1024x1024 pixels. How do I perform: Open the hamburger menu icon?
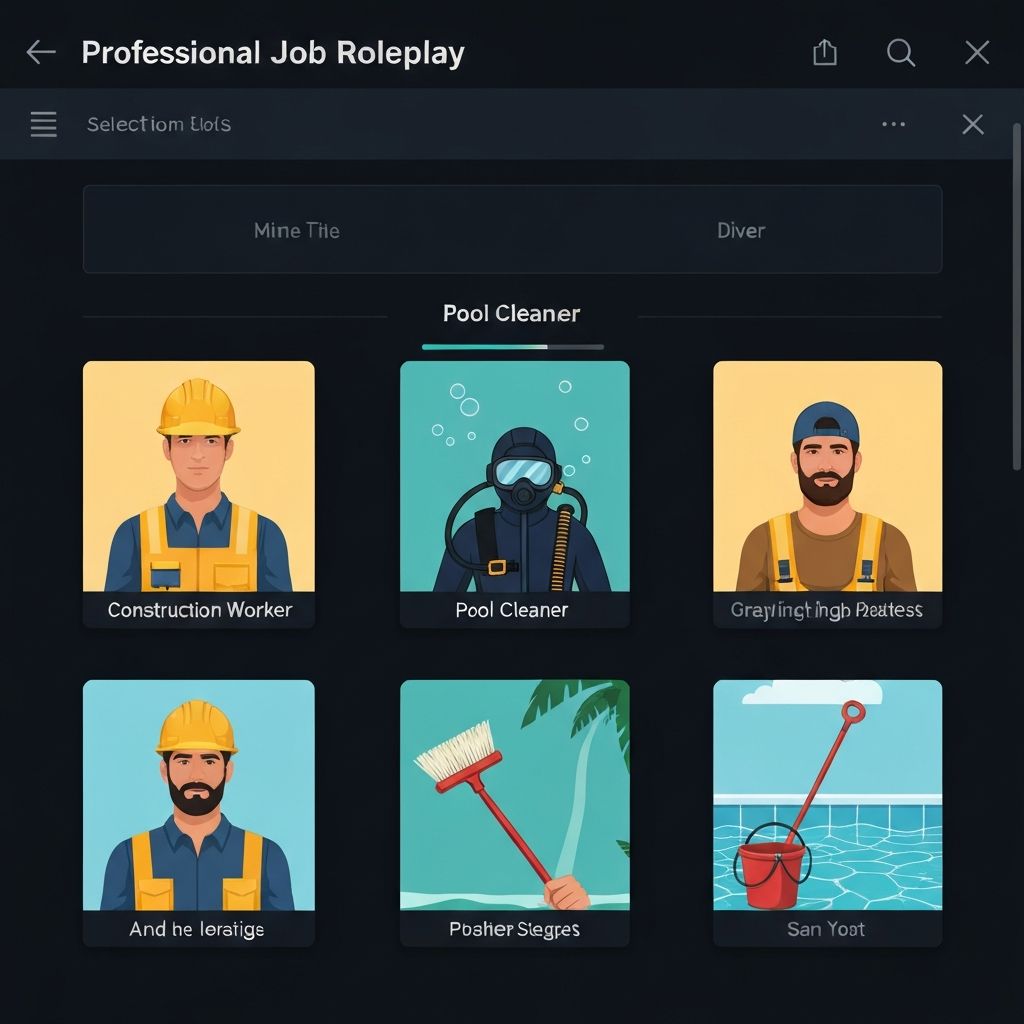click(43, 124)
